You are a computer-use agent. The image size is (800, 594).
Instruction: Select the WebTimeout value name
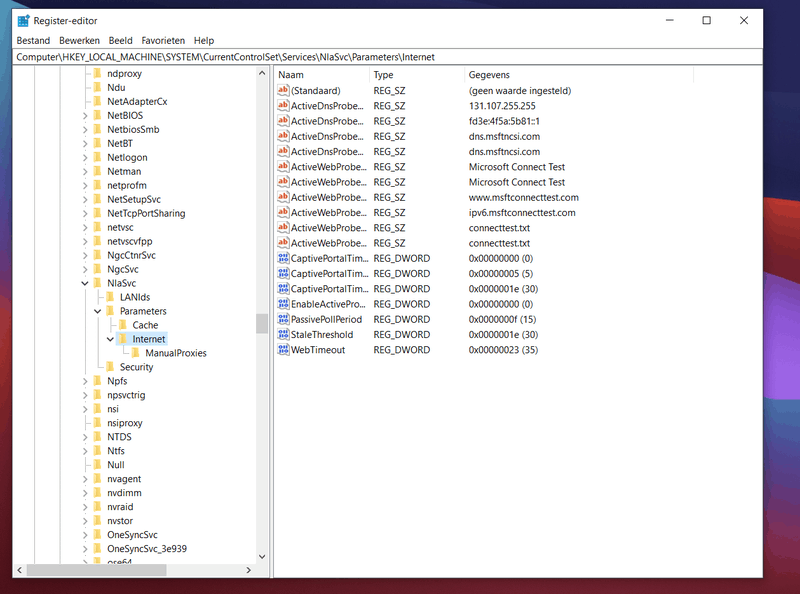pos(318,350)
